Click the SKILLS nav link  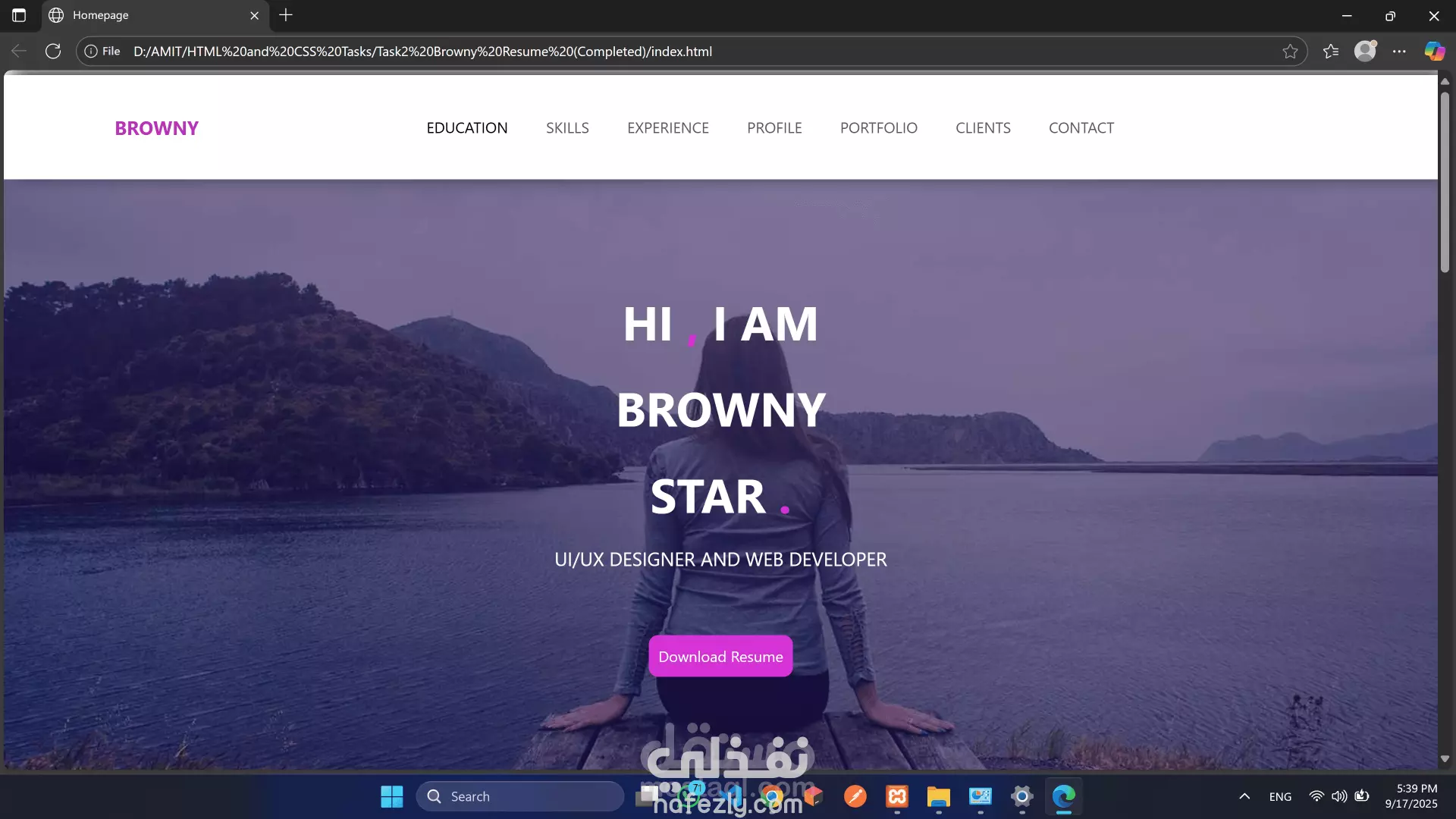[x=567, y=128]
